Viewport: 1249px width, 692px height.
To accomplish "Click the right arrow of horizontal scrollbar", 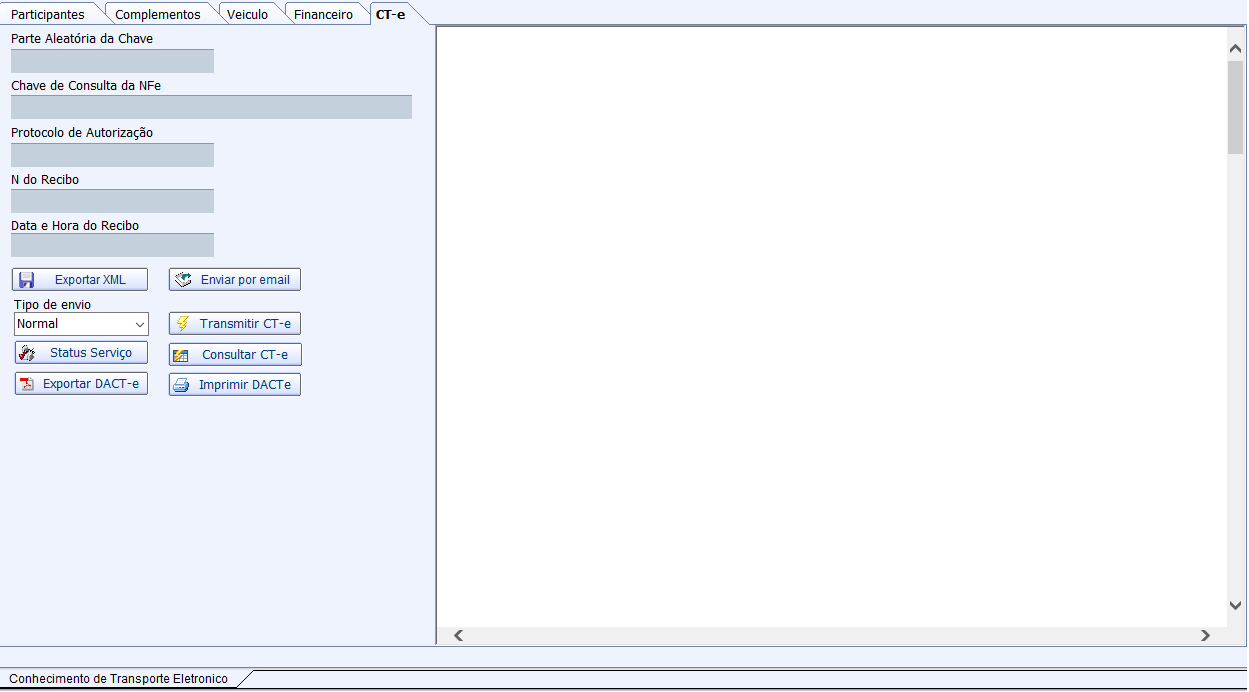I will 1205,636.
